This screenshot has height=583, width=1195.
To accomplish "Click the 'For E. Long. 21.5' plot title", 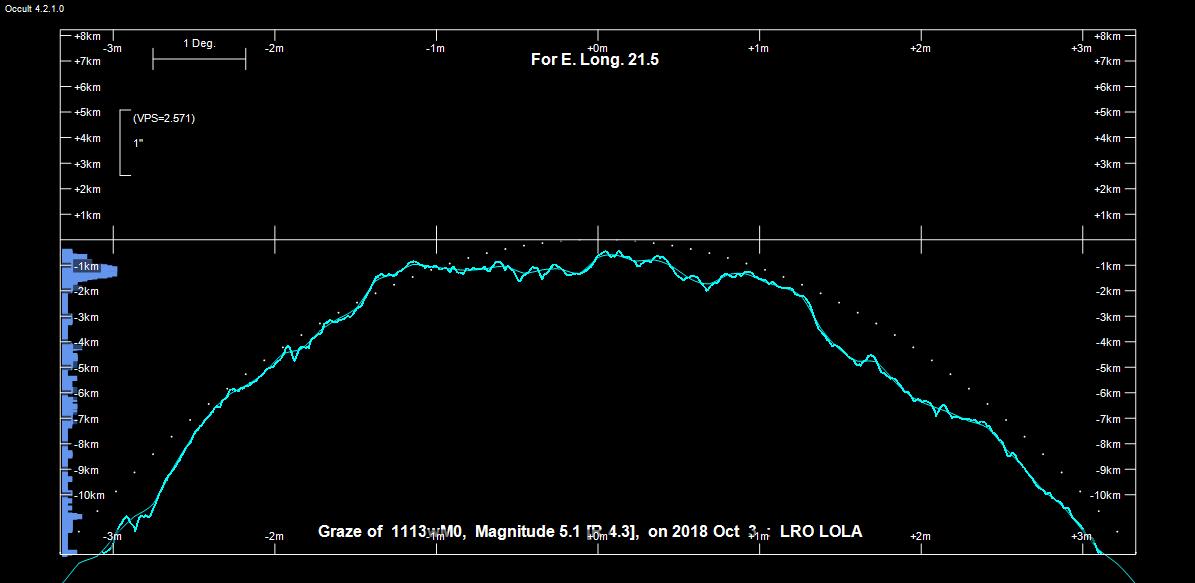I will (x=594, y=60).
